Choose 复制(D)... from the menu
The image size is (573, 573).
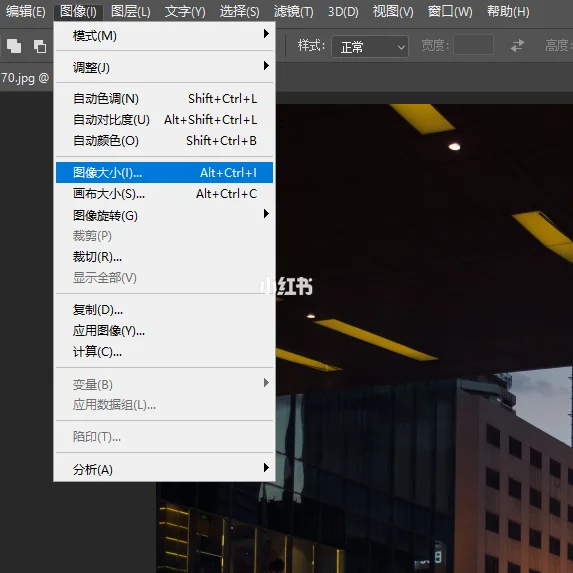[164, 310]
